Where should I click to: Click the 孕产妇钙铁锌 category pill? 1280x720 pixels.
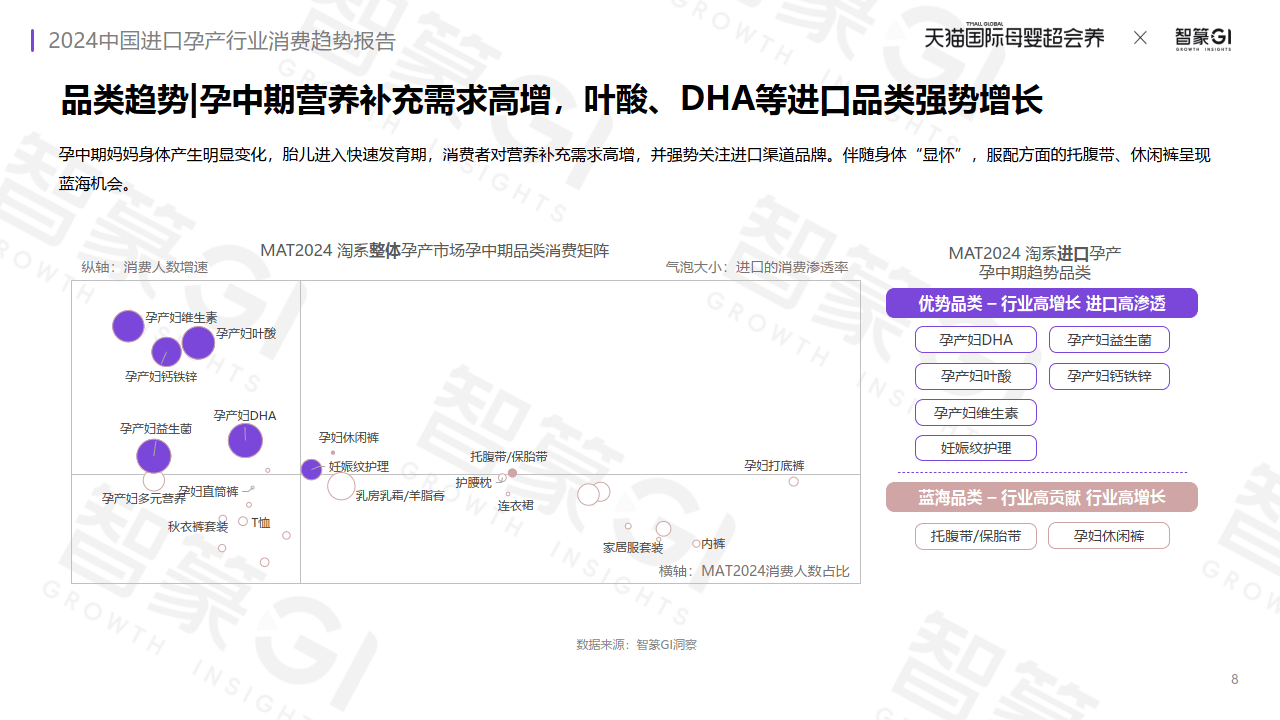click(x=1109, y=376)
